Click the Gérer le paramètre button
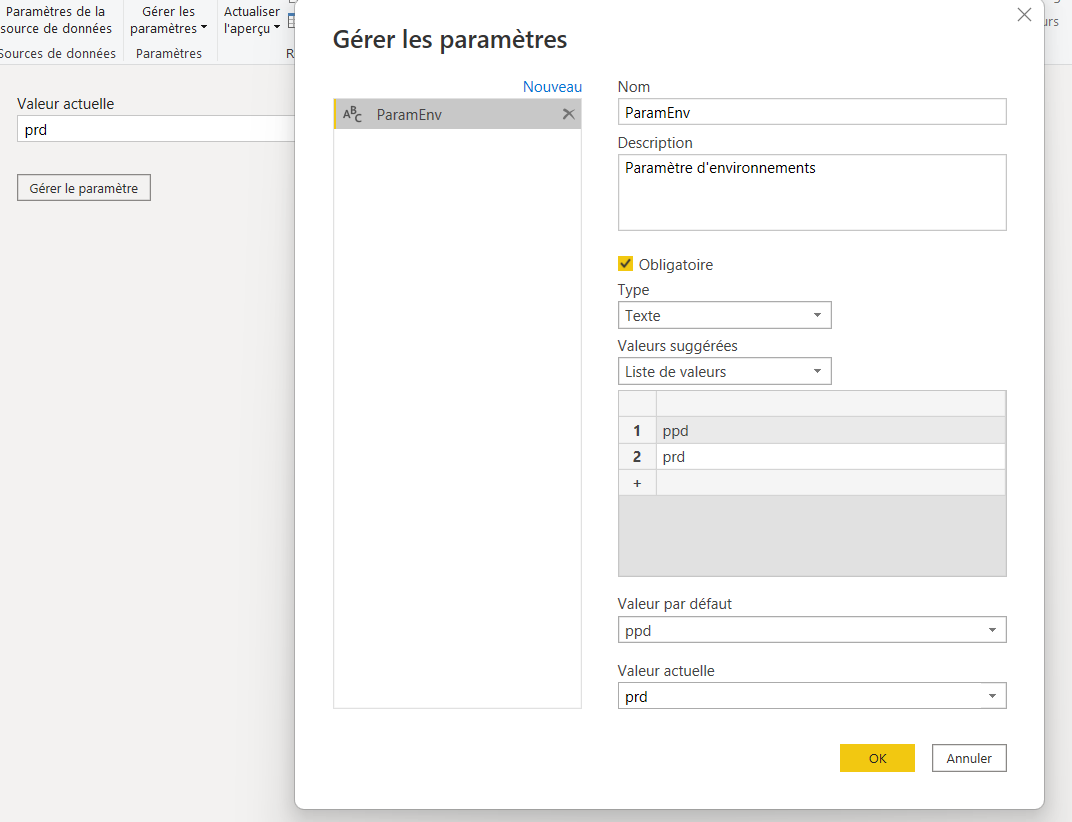The image size is (1072, 822). [x=83, y=188]
